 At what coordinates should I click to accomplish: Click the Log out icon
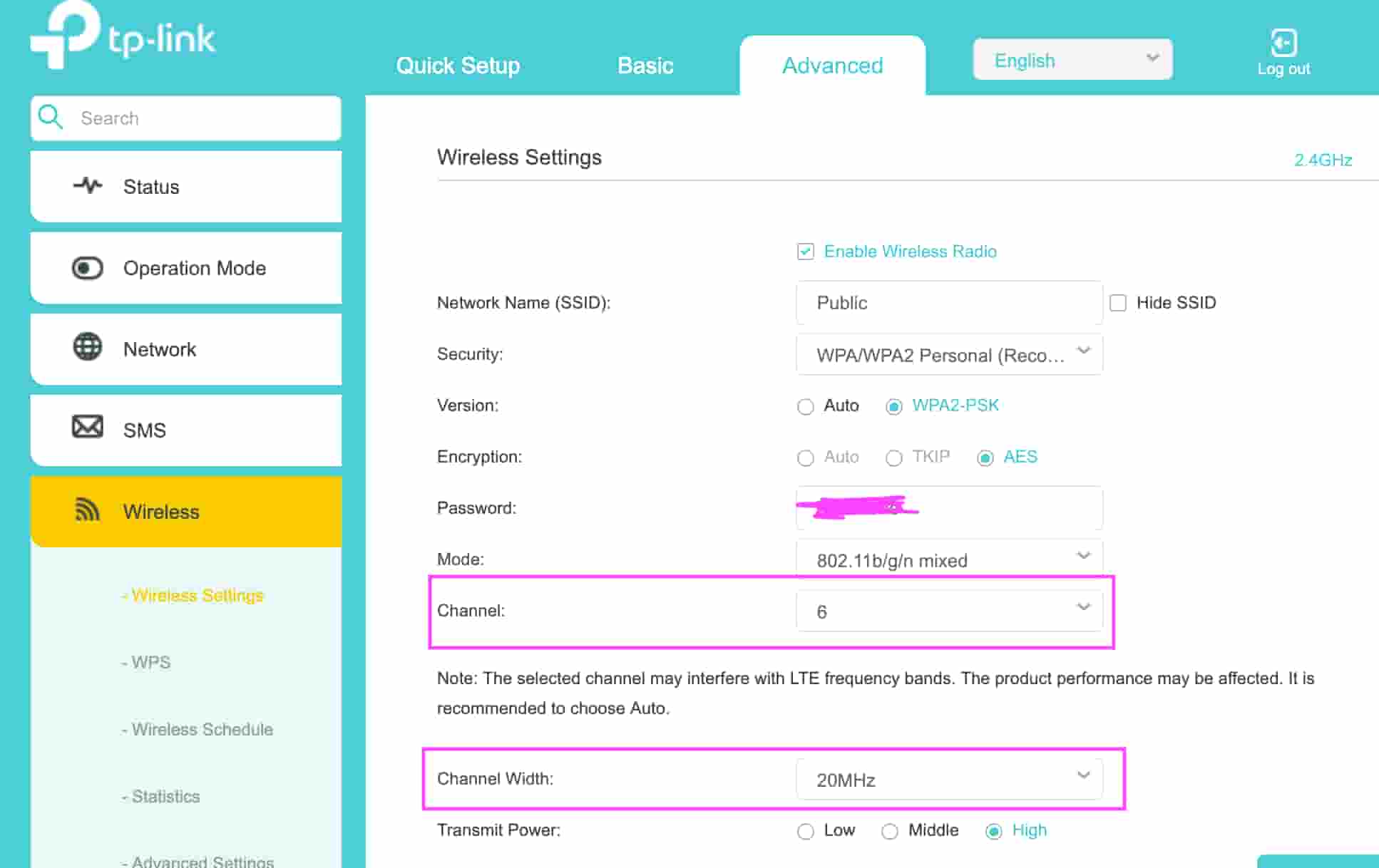point(1283,43)
